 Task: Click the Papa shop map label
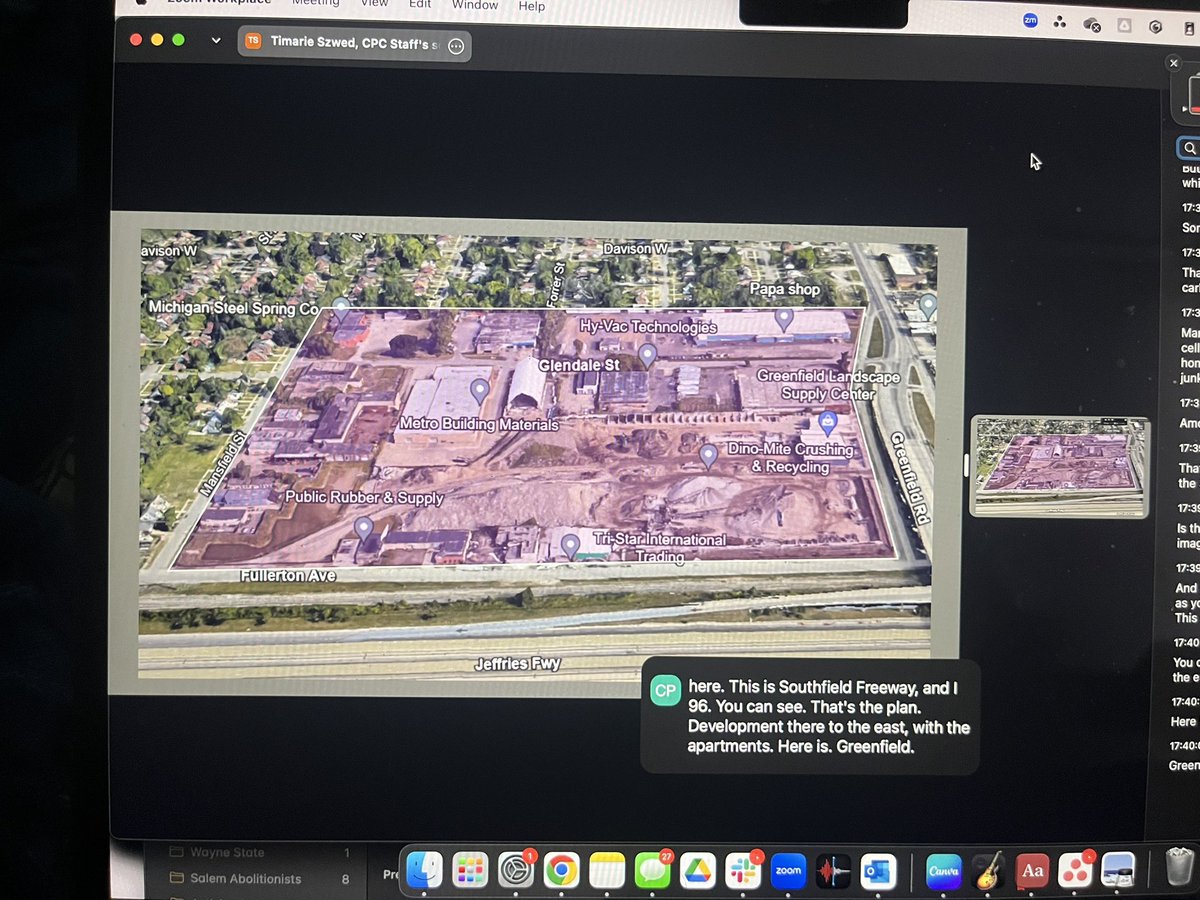785,289
